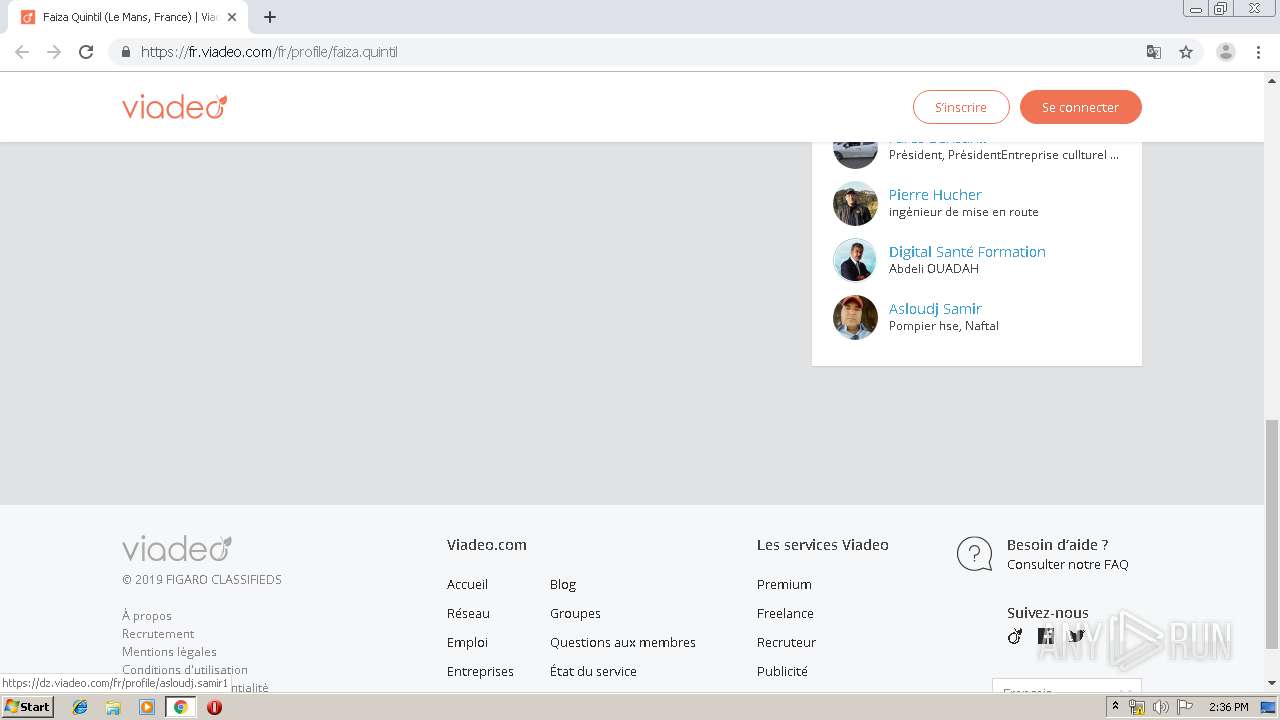Screen dimensions: 1280x720
Task: Open Windows Media Player from taskbar
Action: tap(147, 707)
